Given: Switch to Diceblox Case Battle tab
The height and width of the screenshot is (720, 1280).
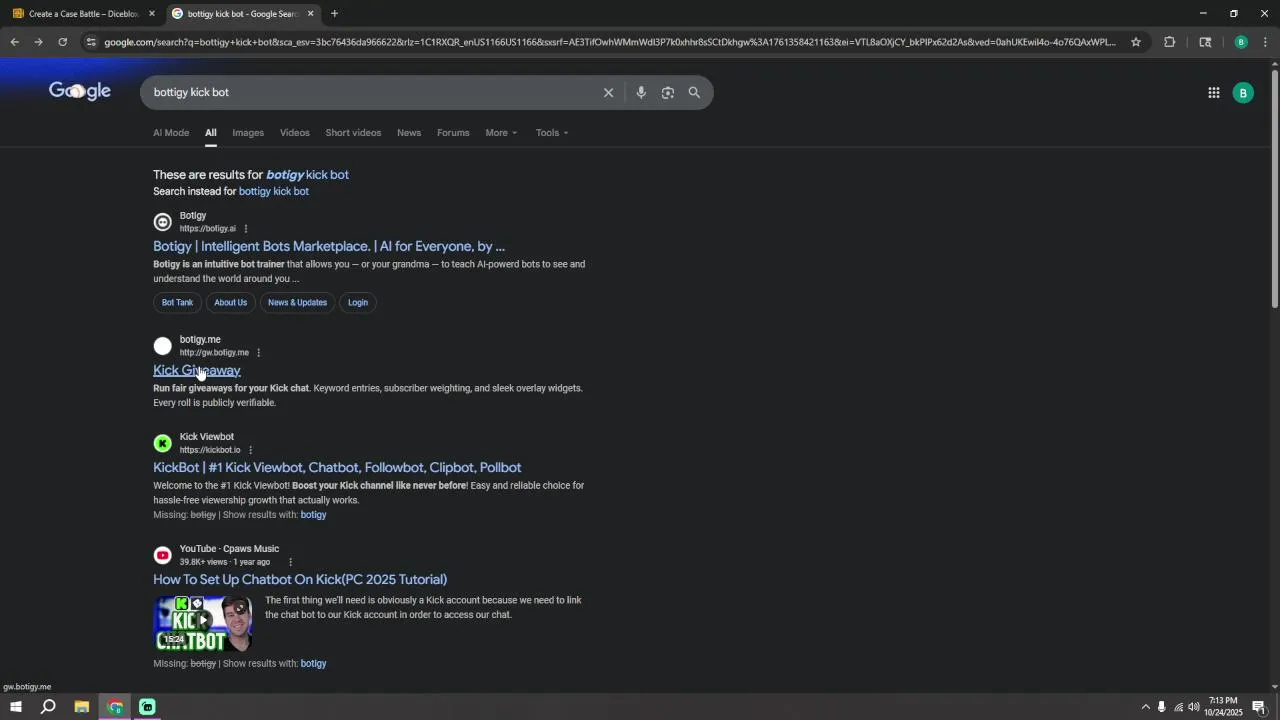Looking at the screenshot, I should click(x=84, y=14).
